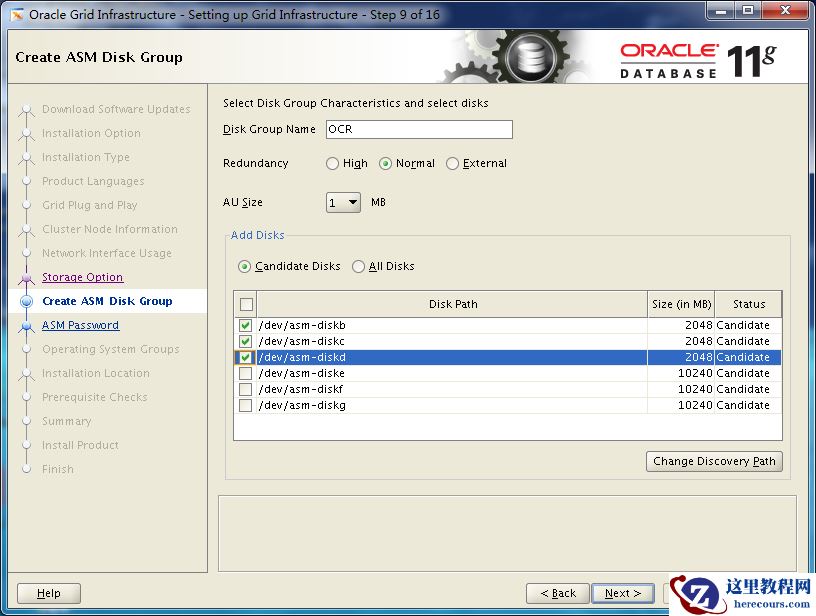The width and height of the screenshot is (816, 616).
Task: Open Help for this installer step
Action: [x=48, y=593]
